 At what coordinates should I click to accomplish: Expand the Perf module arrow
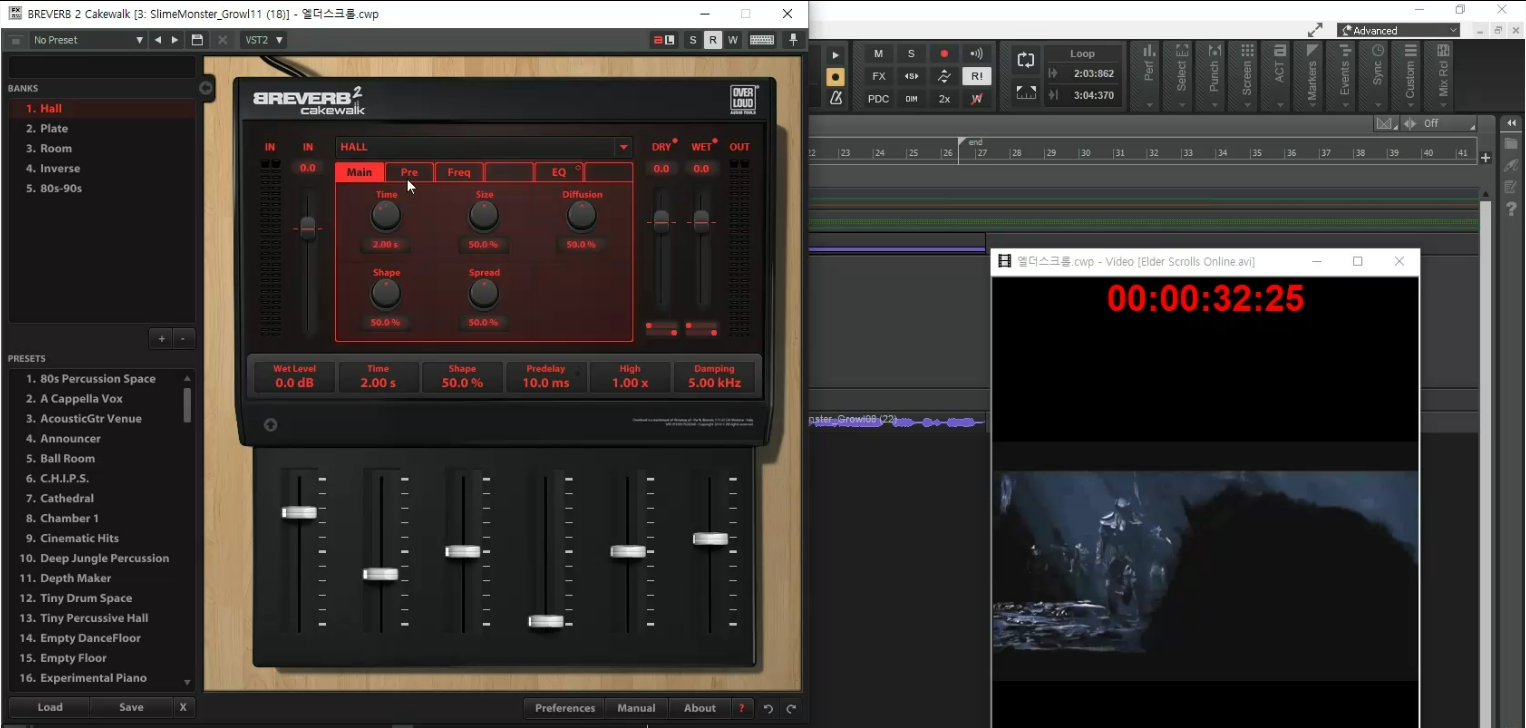[x=1149, y=104]
